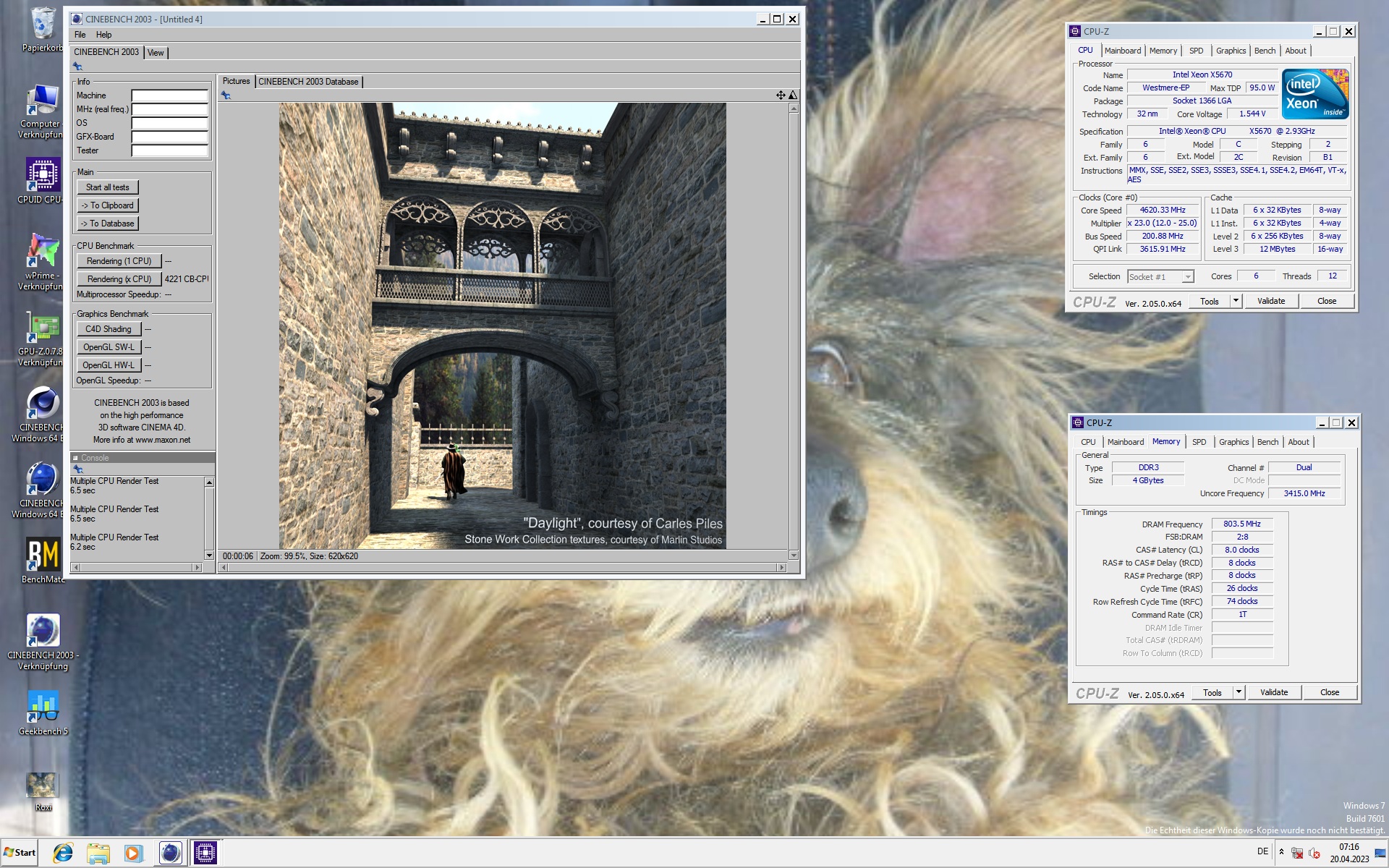Image resolution: width=1389 pixels, height=868 pixels.
Task: Switch to CPU-Z in the taskbar
Action: point(205,853)
